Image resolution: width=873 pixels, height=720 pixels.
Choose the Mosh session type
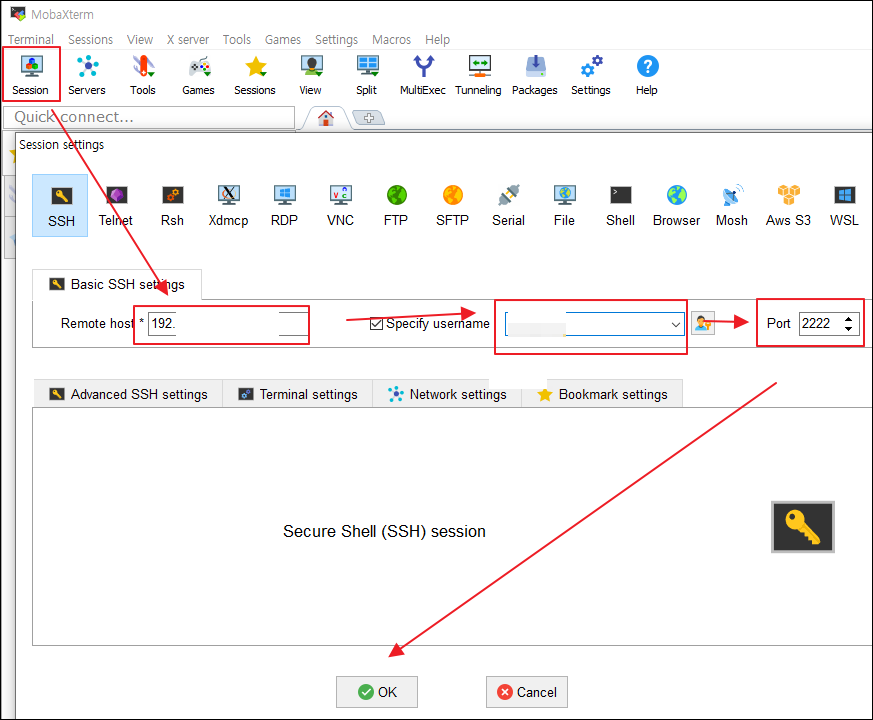[732, 205]
